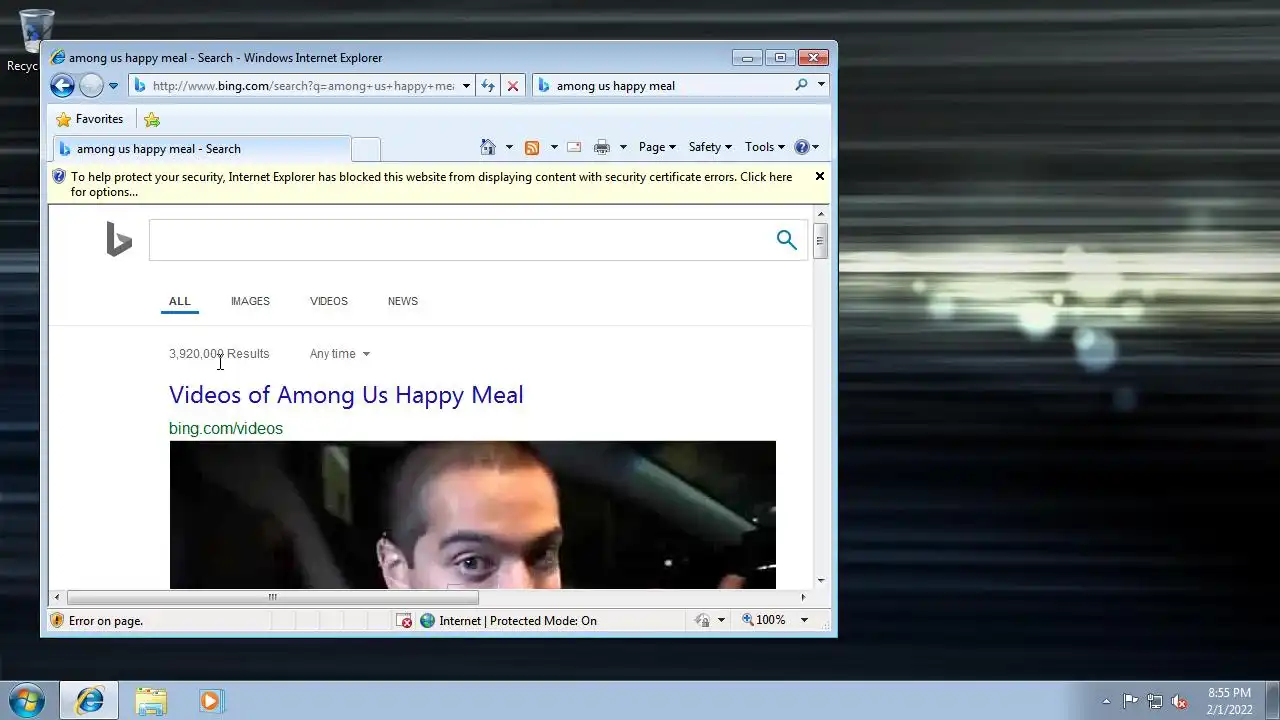
Task: Click the RSS feeds icon
Action: click(x=532, y=147)
